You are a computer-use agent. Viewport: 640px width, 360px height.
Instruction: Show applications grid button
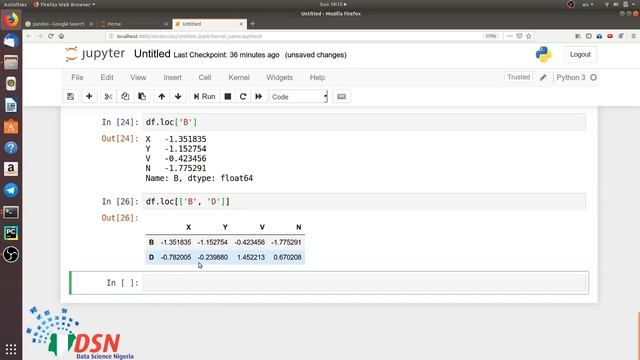click(11, 349)
